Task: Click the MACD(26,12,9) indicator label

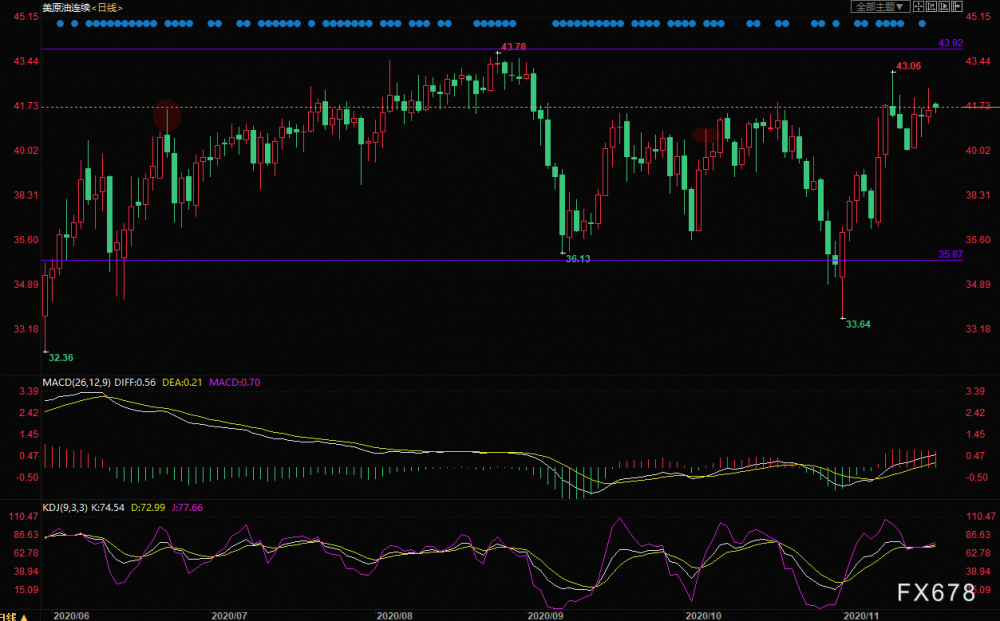Action: pos(77,383)
